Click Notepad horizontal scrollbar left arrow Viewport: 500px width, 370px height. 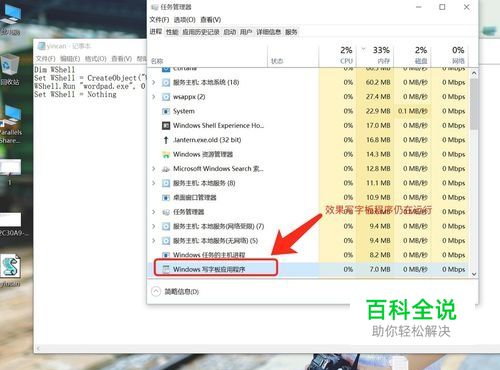click(x=38, y=349)
